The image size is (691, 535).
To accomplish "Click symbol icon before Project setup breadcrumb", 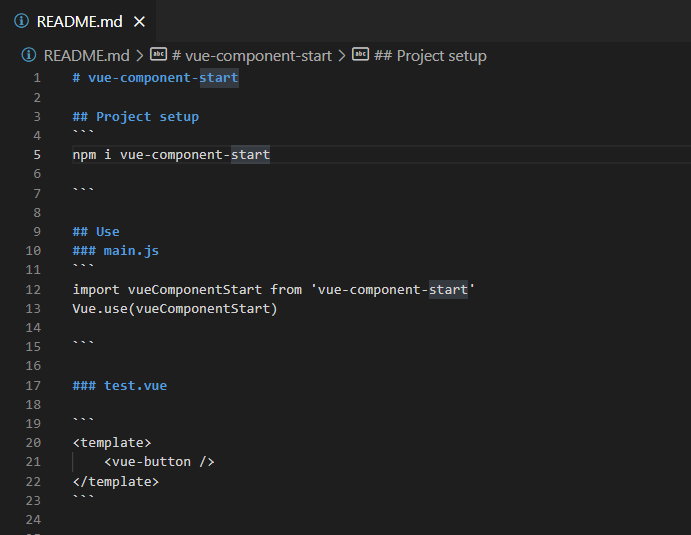I will point(360,54).
